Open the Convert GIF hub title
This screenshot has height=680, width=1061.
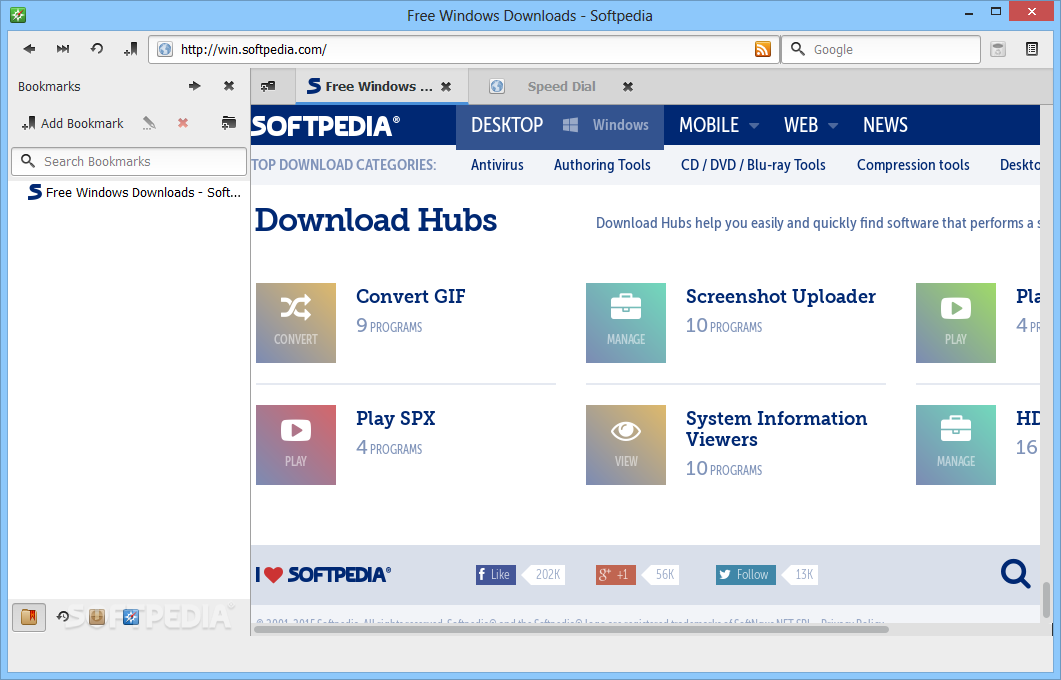pyautogui.click(x=411, y=296)
